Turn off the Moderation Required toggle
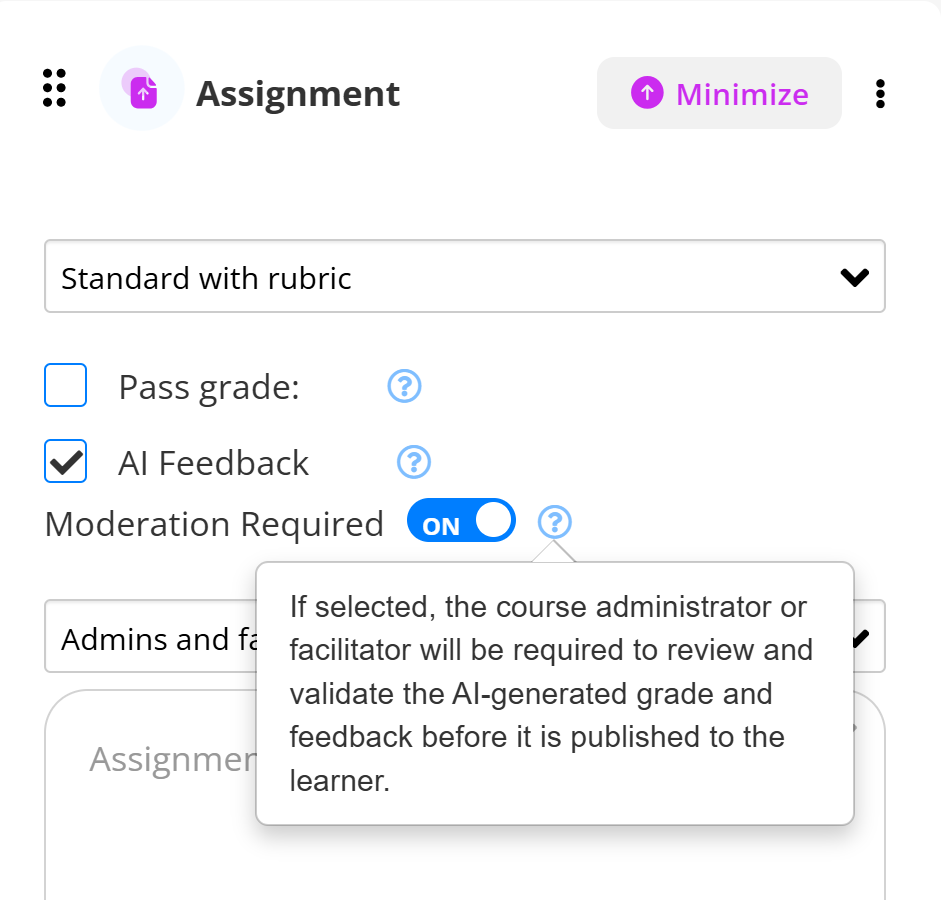941x900 pixels. 461,522
